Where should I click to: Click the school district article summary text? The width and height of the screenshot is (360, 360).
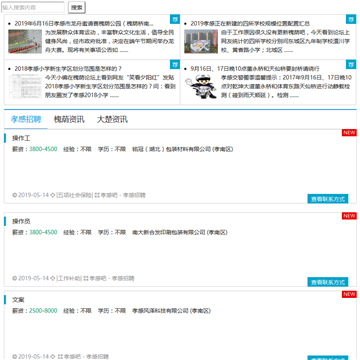click(110, 87)
